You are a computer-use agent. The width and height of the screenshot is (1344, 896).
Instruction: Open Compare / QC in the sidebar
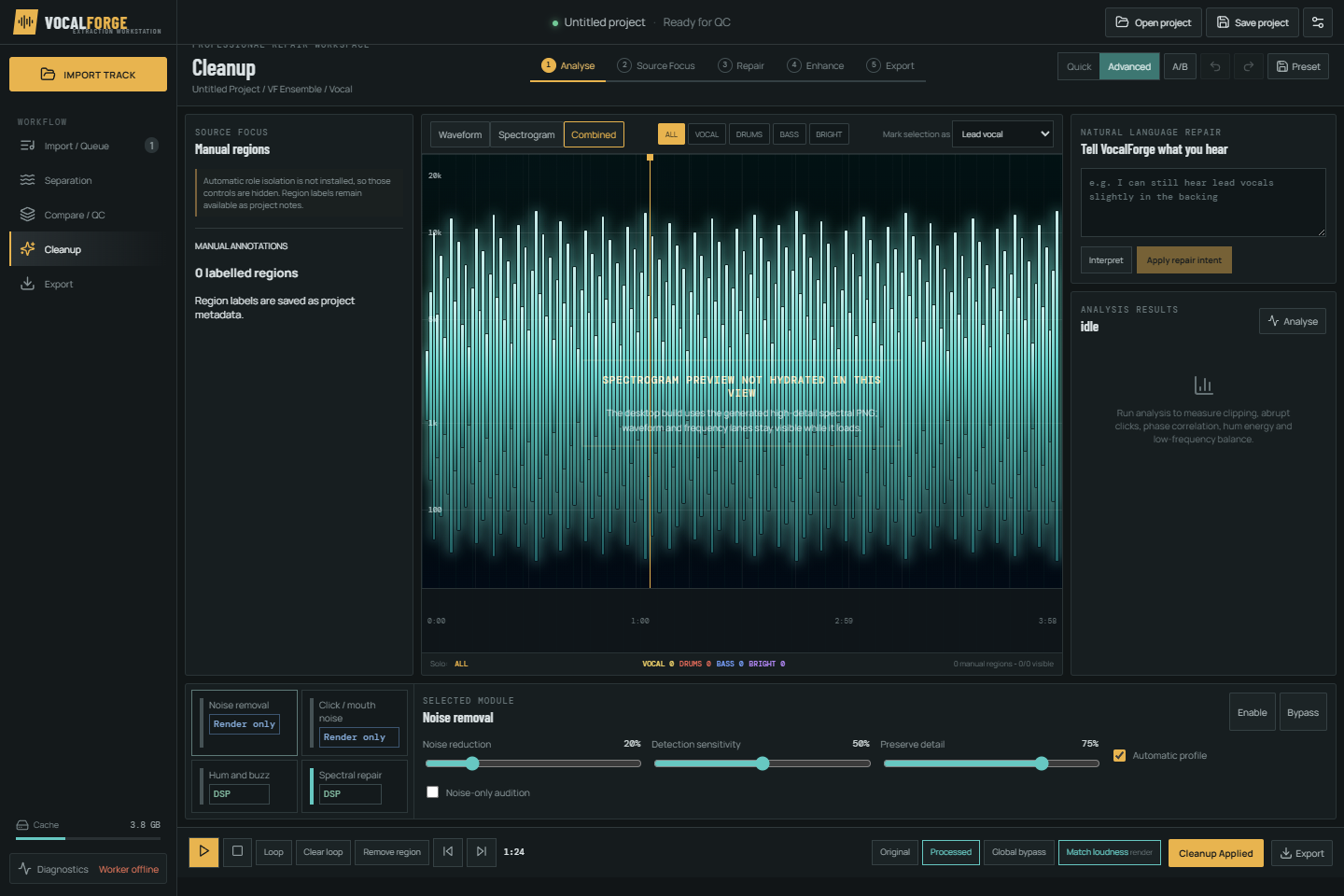(x=89, y=215)
